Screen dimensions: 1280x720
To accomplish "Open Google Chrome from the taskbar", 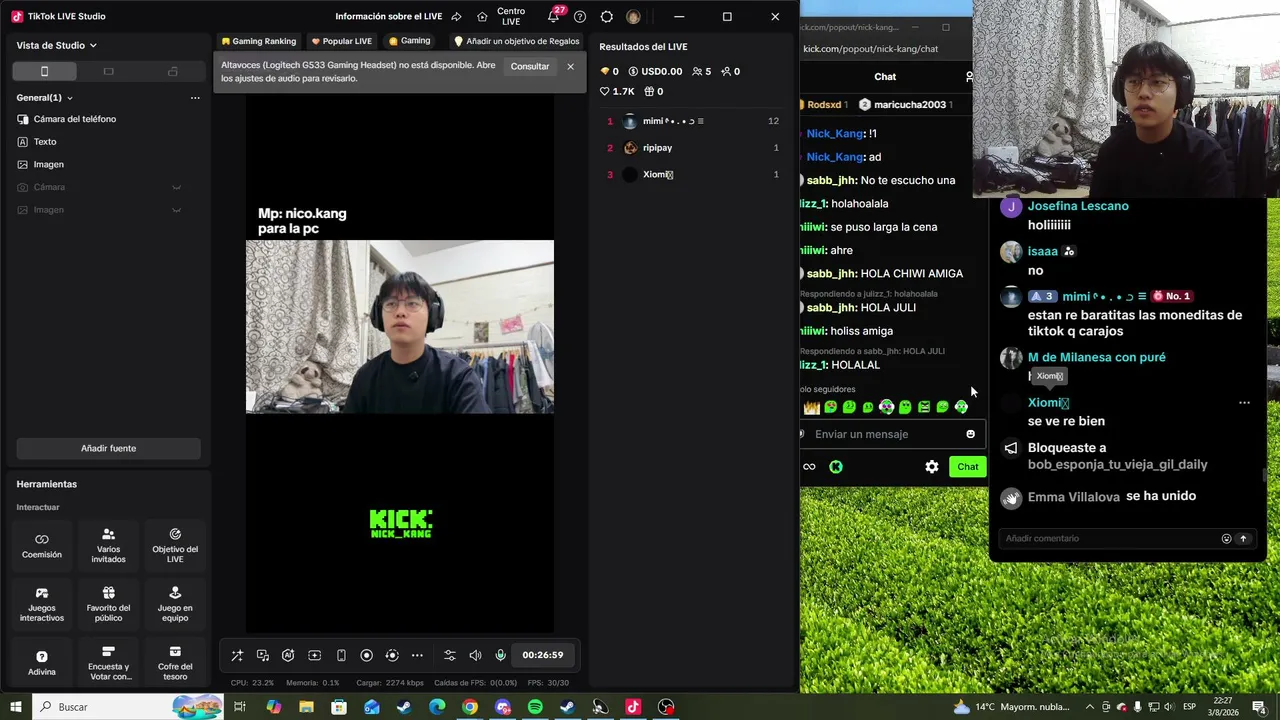I will 470,707.
